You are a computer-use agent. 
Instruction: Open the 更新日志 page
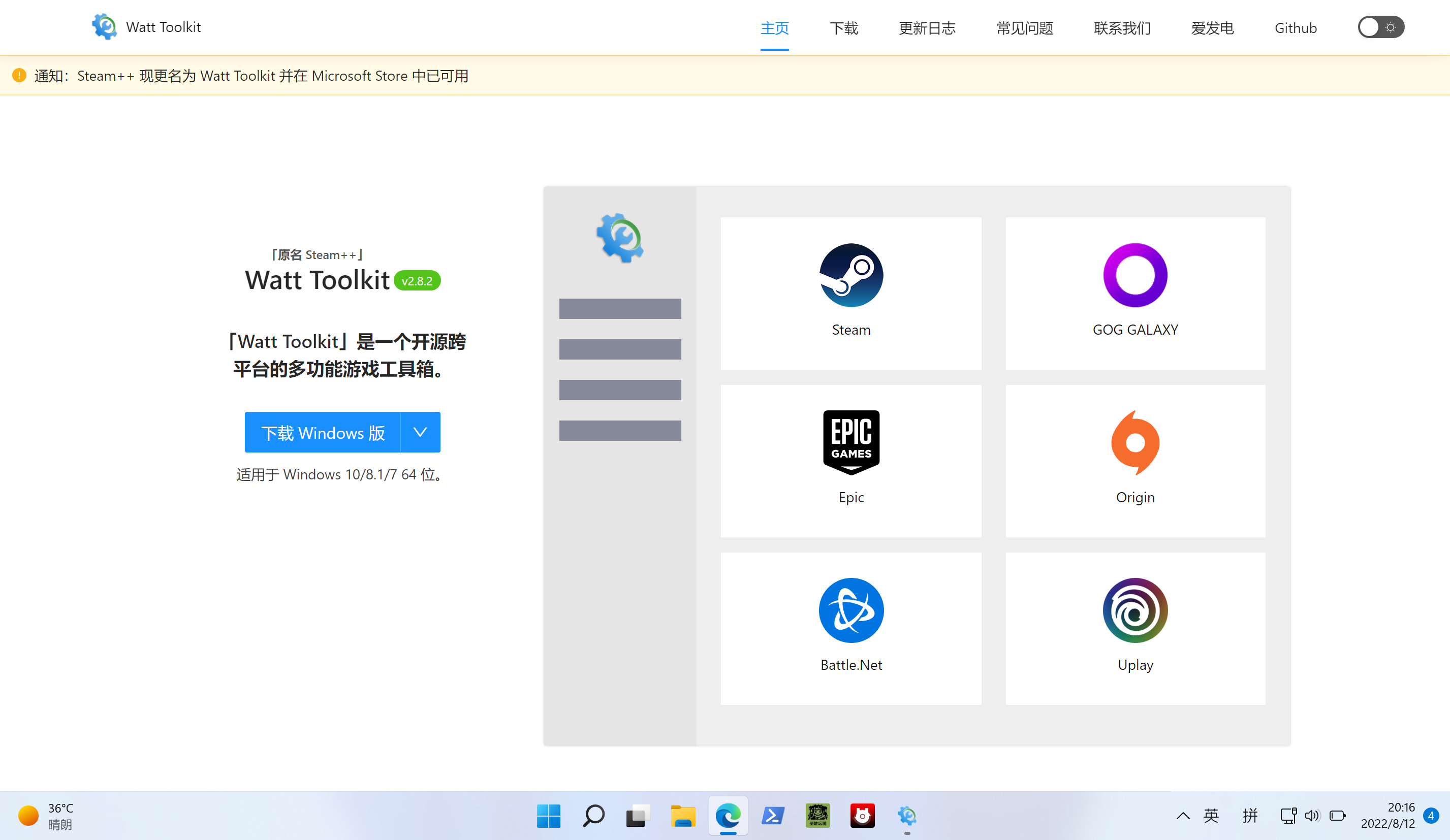coord(926,27)
